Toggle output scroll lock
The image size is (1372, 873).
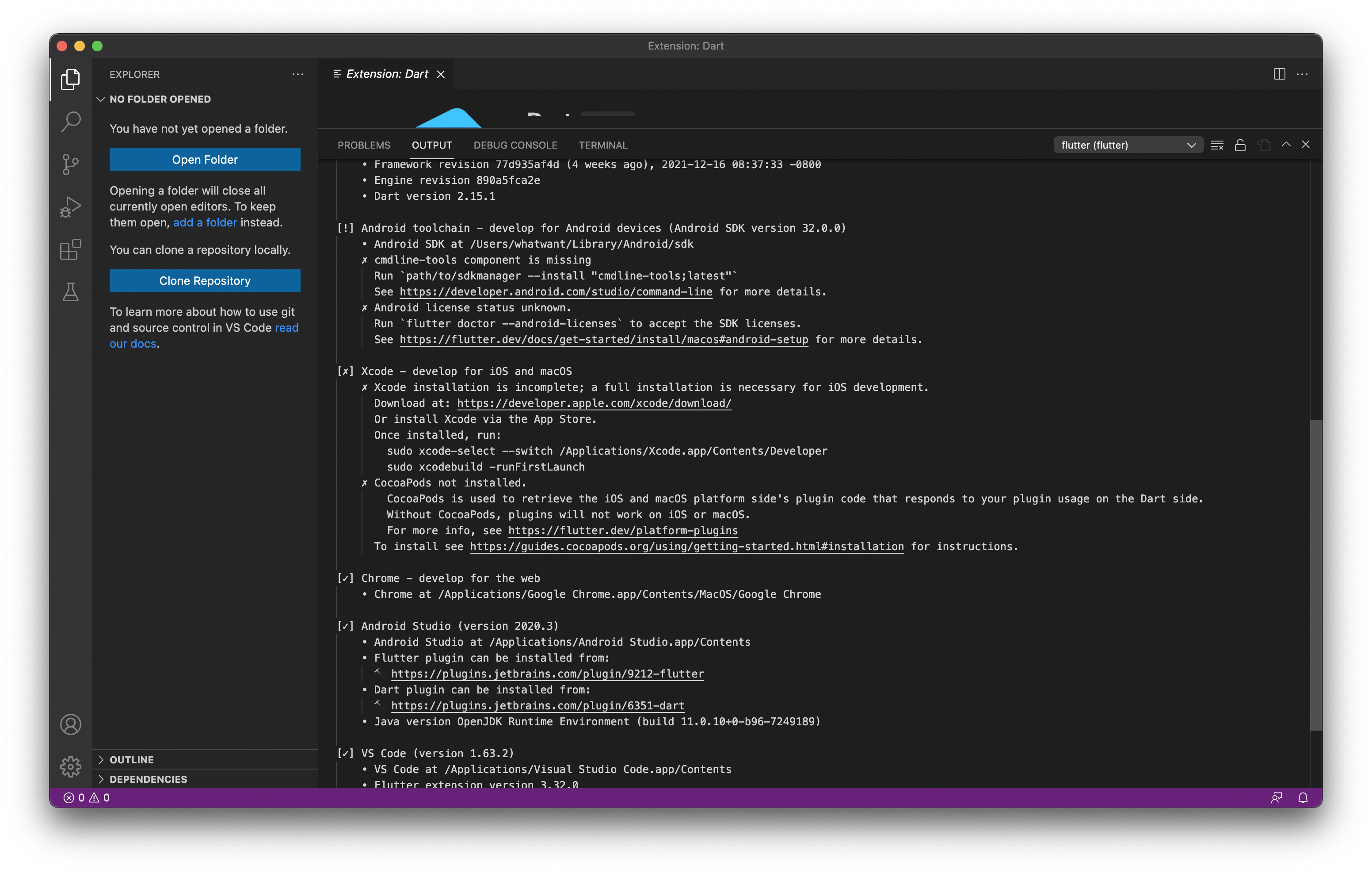(1240, 145)
